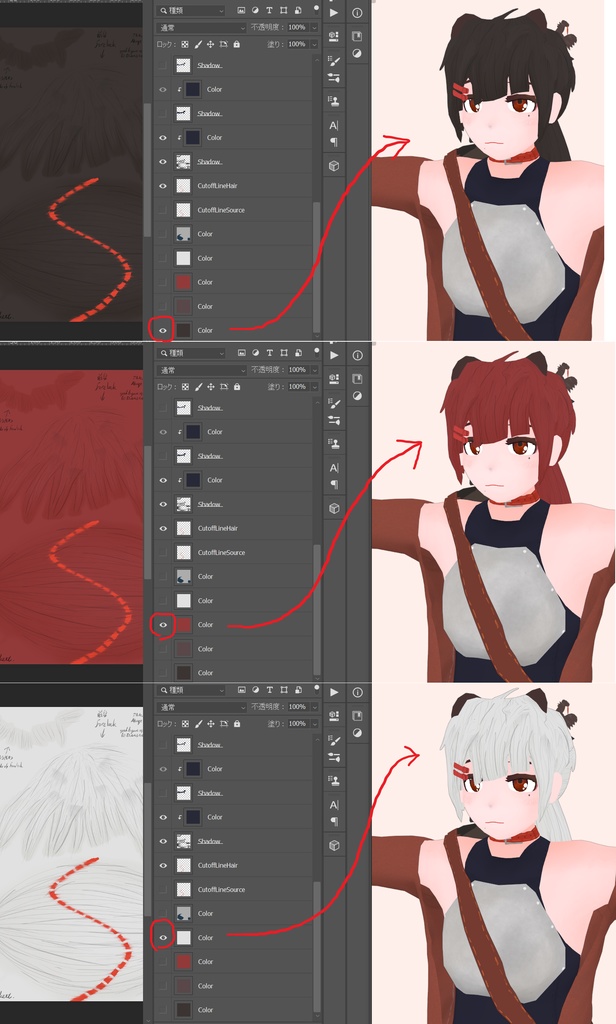Open 通常 blend mode dropdown in white-hair panel

201,707
